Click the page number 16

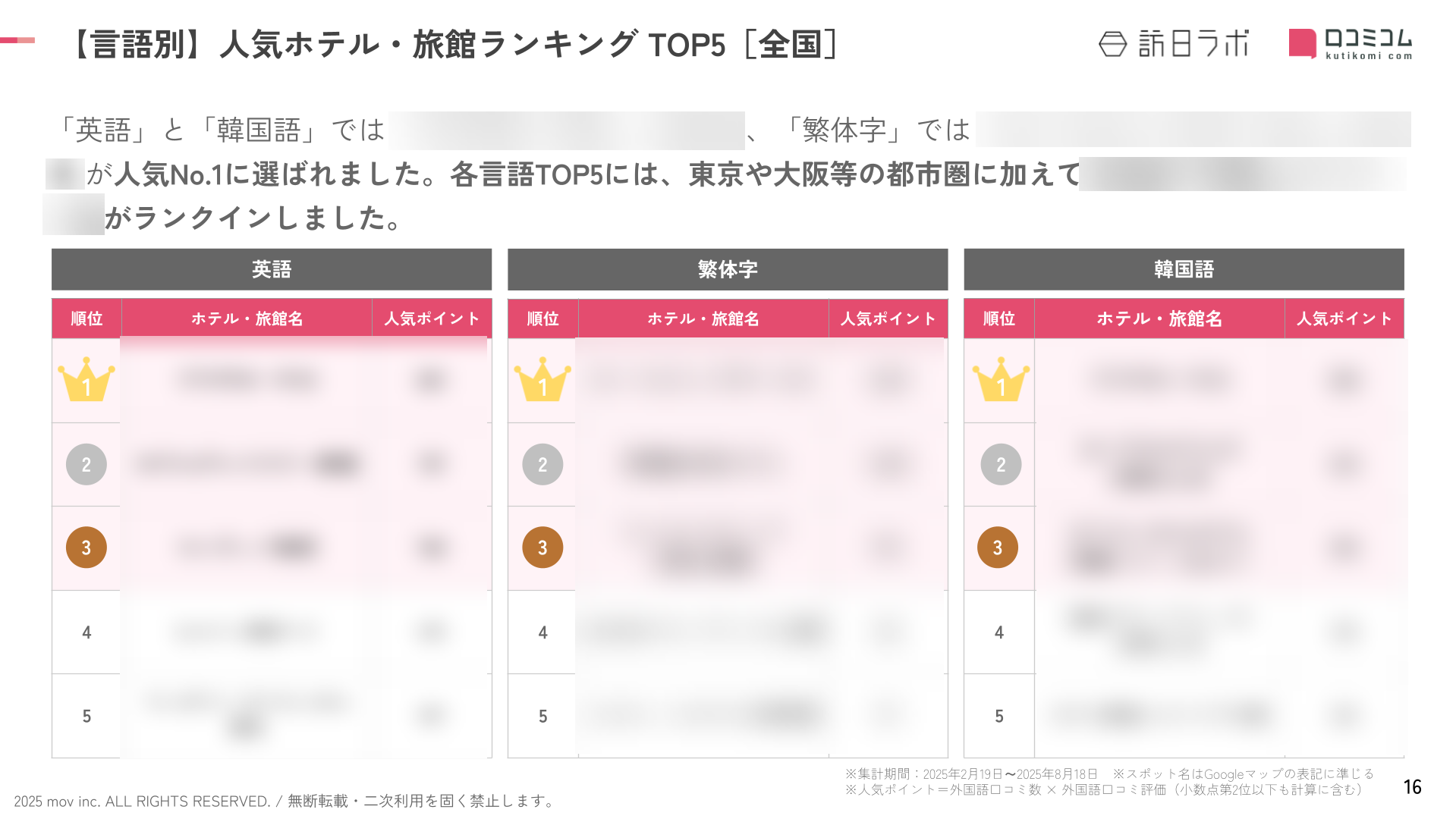pyautogui.click(x=1412, y=787)
